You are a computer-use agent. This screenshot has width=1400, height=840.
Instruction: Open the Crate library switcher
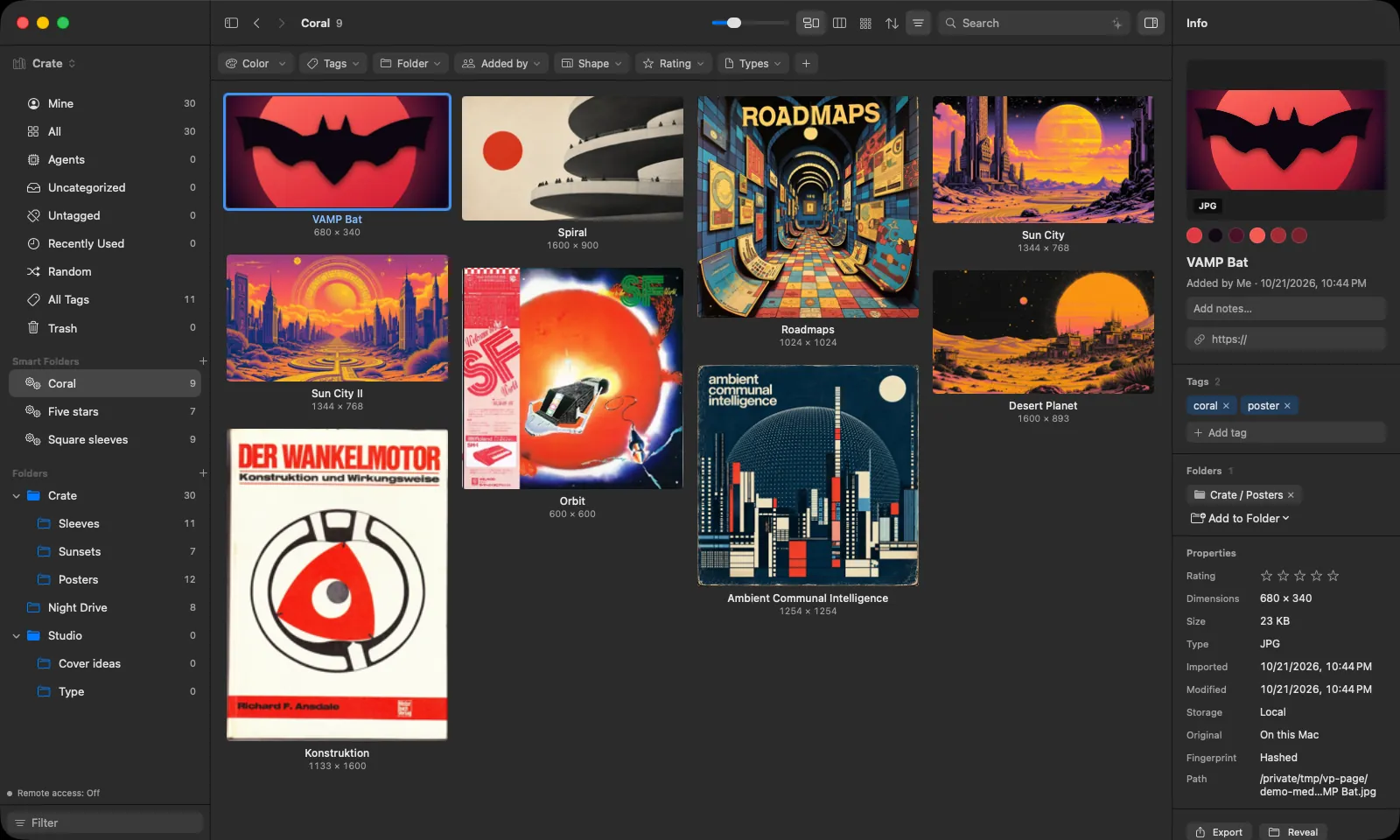click(x=45, y=63)
